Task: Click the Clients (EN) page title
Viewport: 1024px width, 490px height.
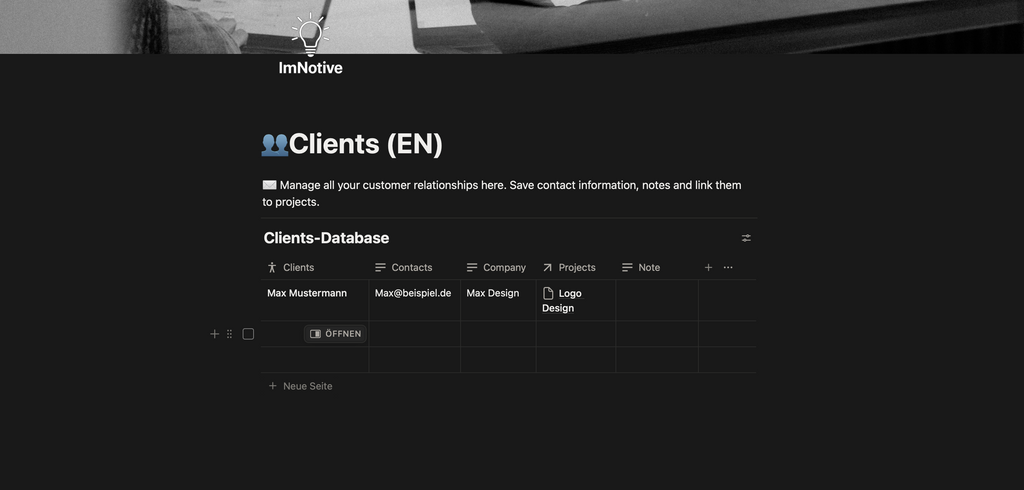Action: click(366, 144)
